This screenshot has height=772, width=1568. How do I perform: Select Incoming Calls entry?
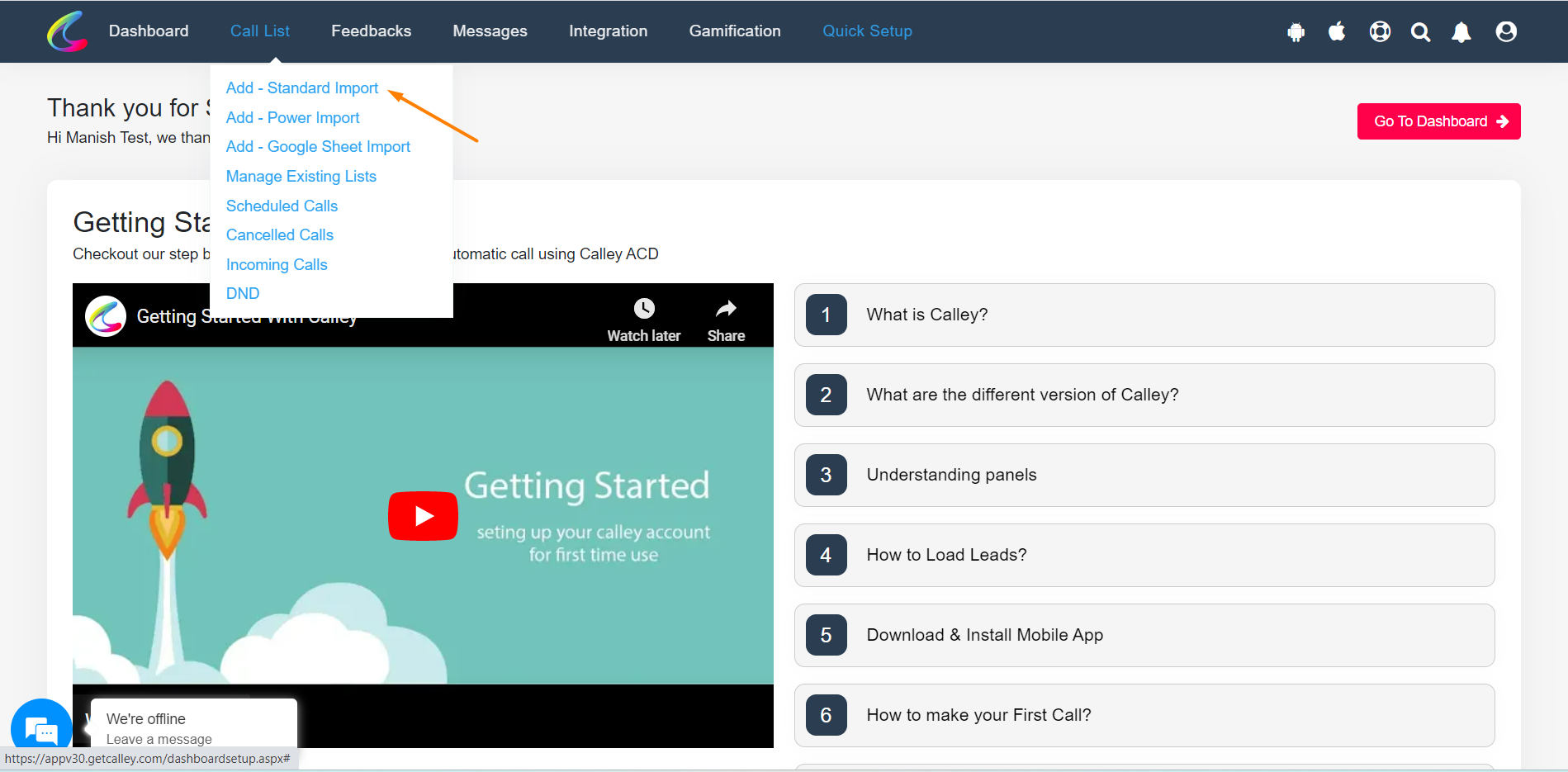click(x=277, y=264)
